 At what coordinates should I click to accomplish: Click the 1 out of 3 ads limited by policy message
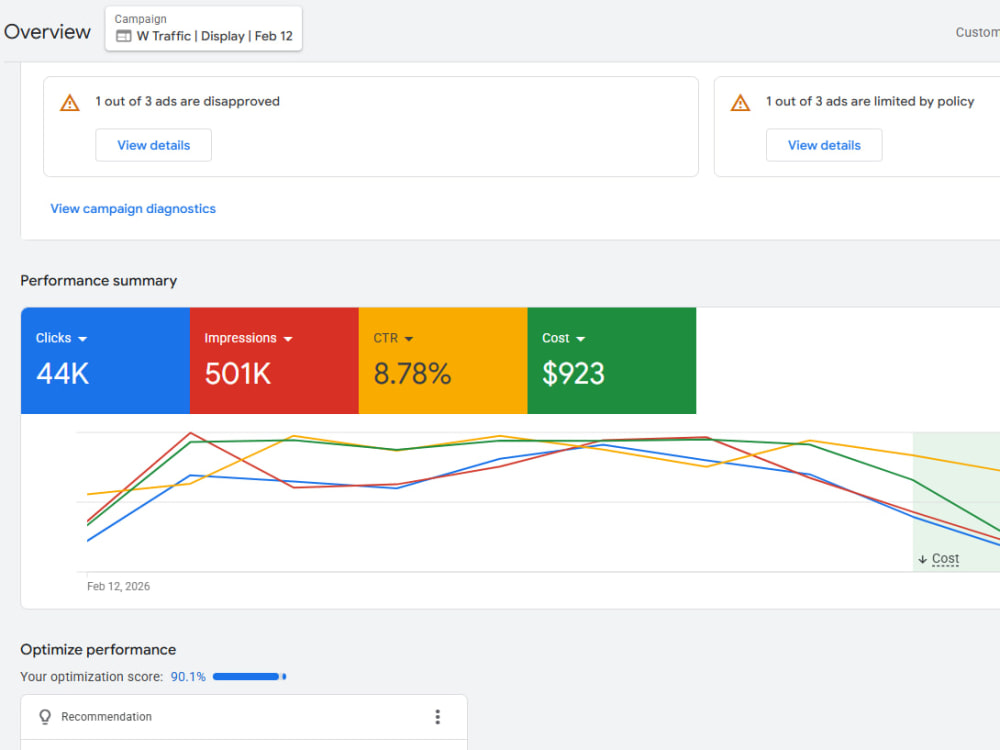click(870, 101)
